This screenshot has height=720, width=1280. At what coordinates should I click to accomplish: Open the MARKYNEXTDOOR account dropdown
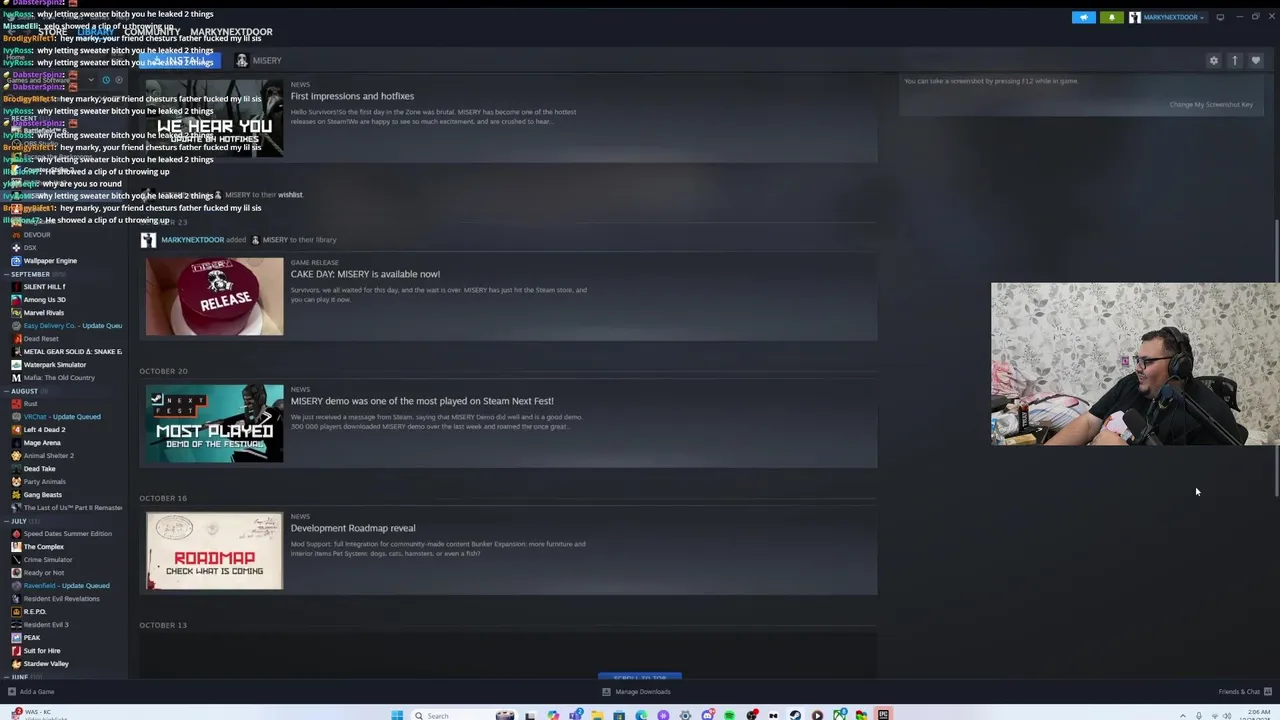coord(1167,17)
